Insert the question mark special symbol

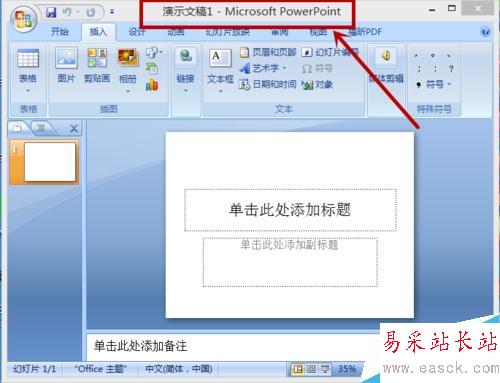[x=451, y=69]
